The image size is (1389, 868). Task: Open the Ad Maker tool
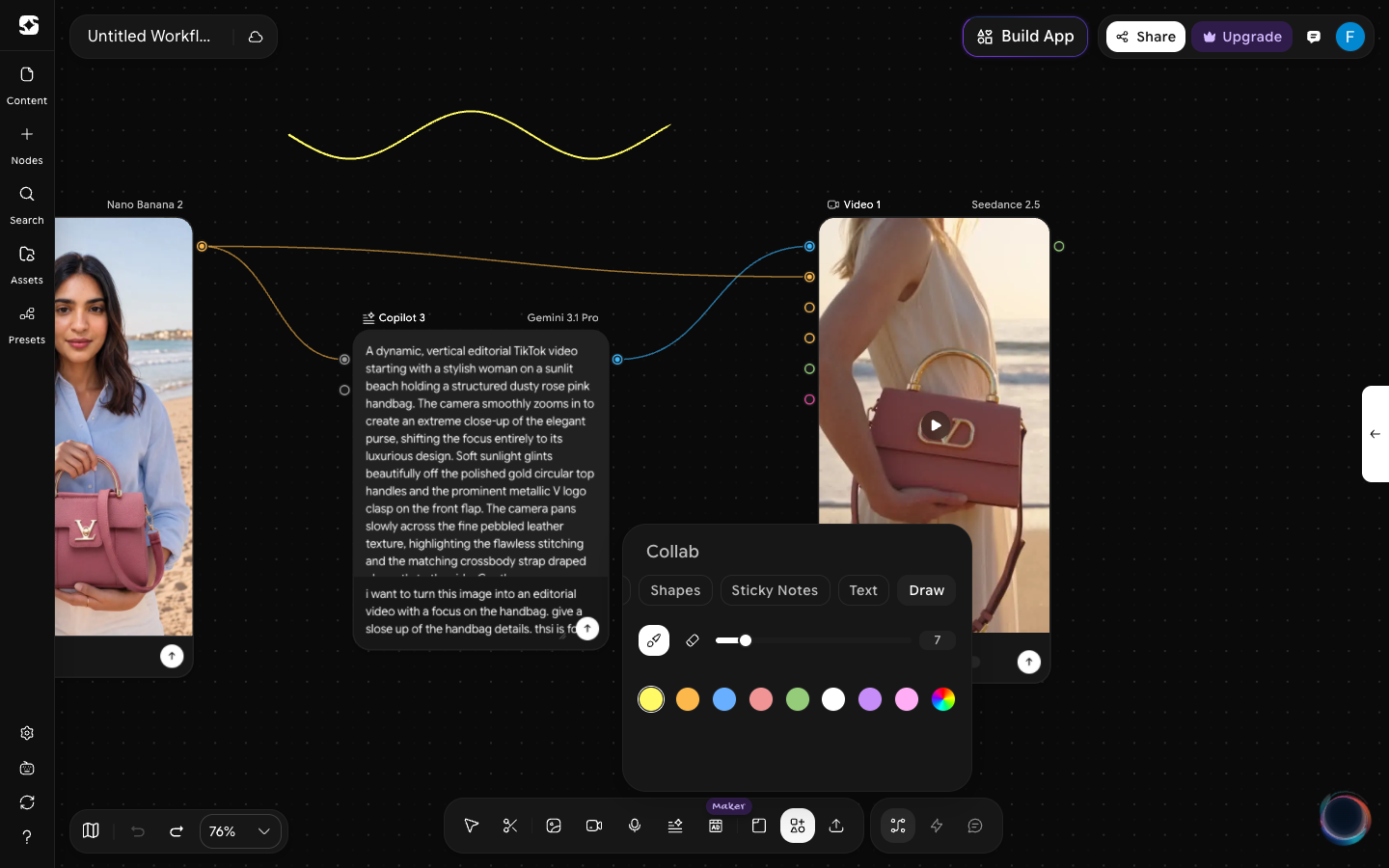pos(716,826)
